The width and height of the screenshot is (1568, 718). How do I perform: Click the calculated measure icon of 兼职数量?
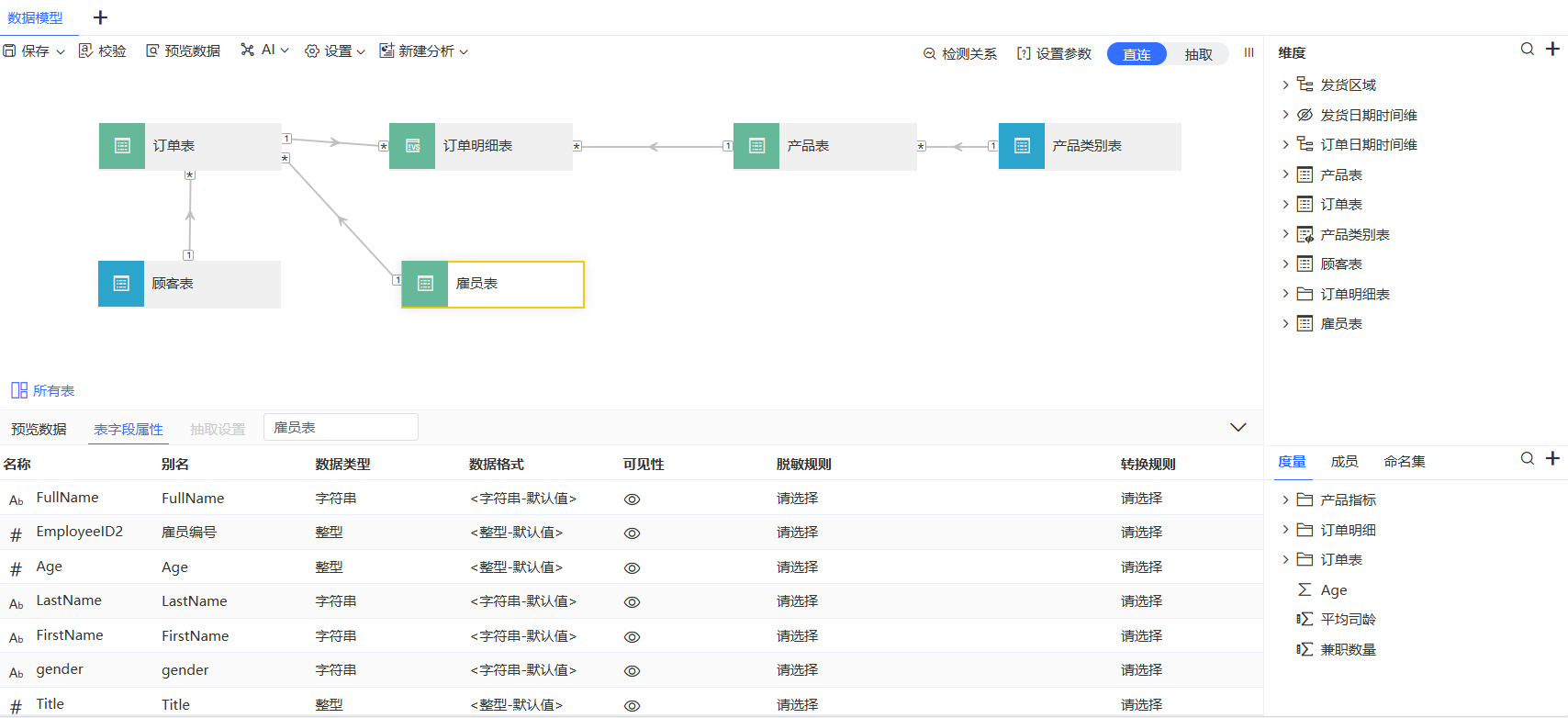tap(1305, 649)
